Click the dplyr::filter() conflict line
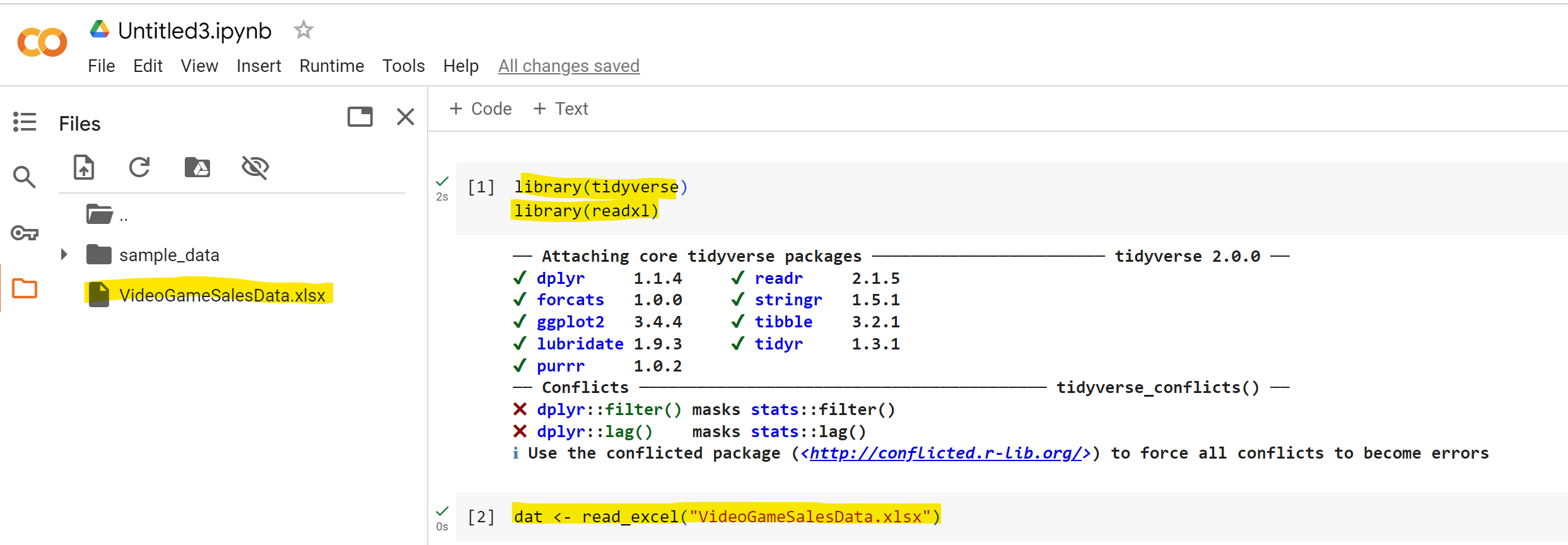Image resolution: width=1568 pixels, height=545 pixels. coord(704,409)
